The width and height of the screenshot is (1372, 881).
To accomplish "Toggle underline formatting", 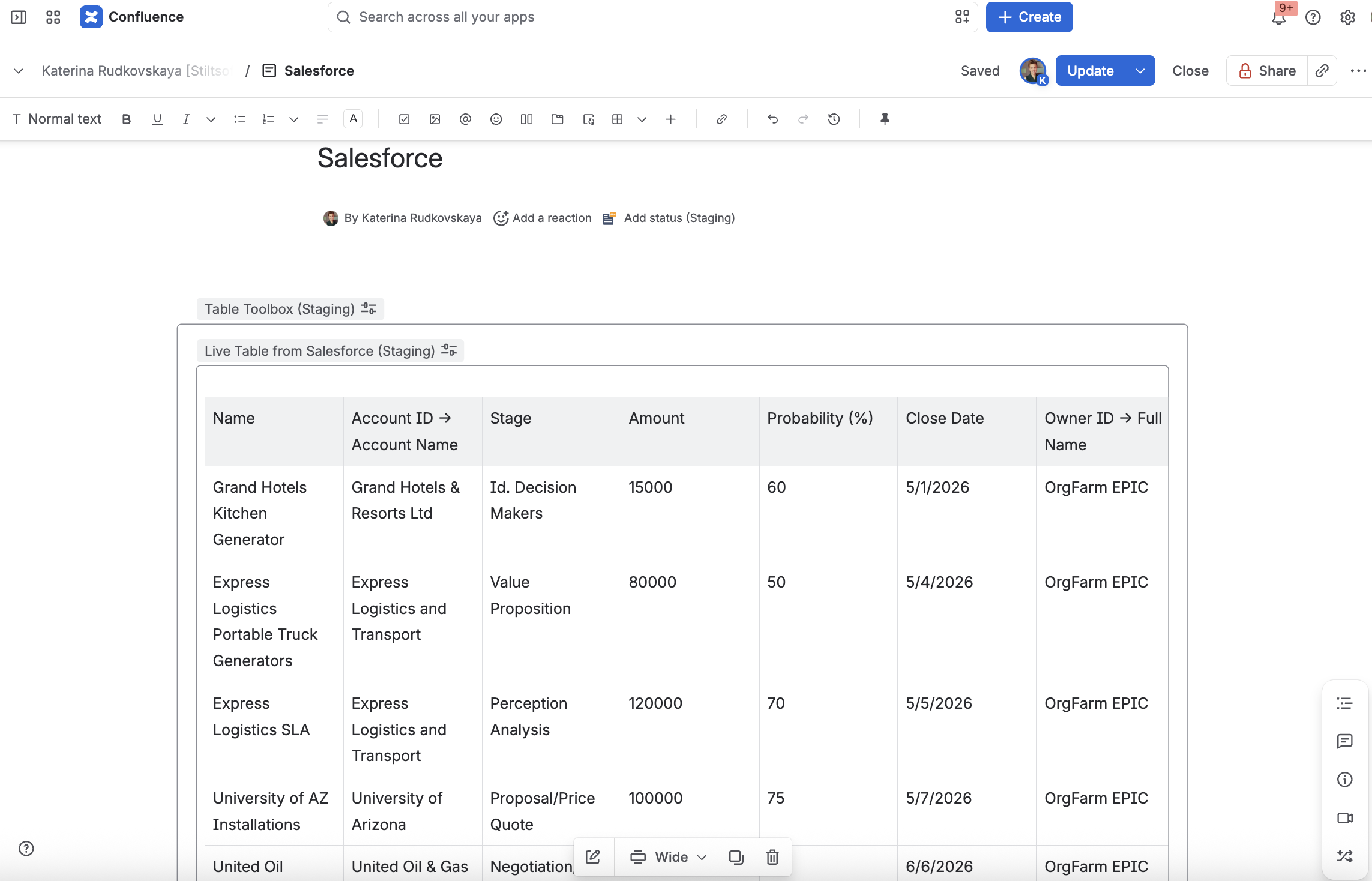I will pyautogui.click(x=157, y=119).
